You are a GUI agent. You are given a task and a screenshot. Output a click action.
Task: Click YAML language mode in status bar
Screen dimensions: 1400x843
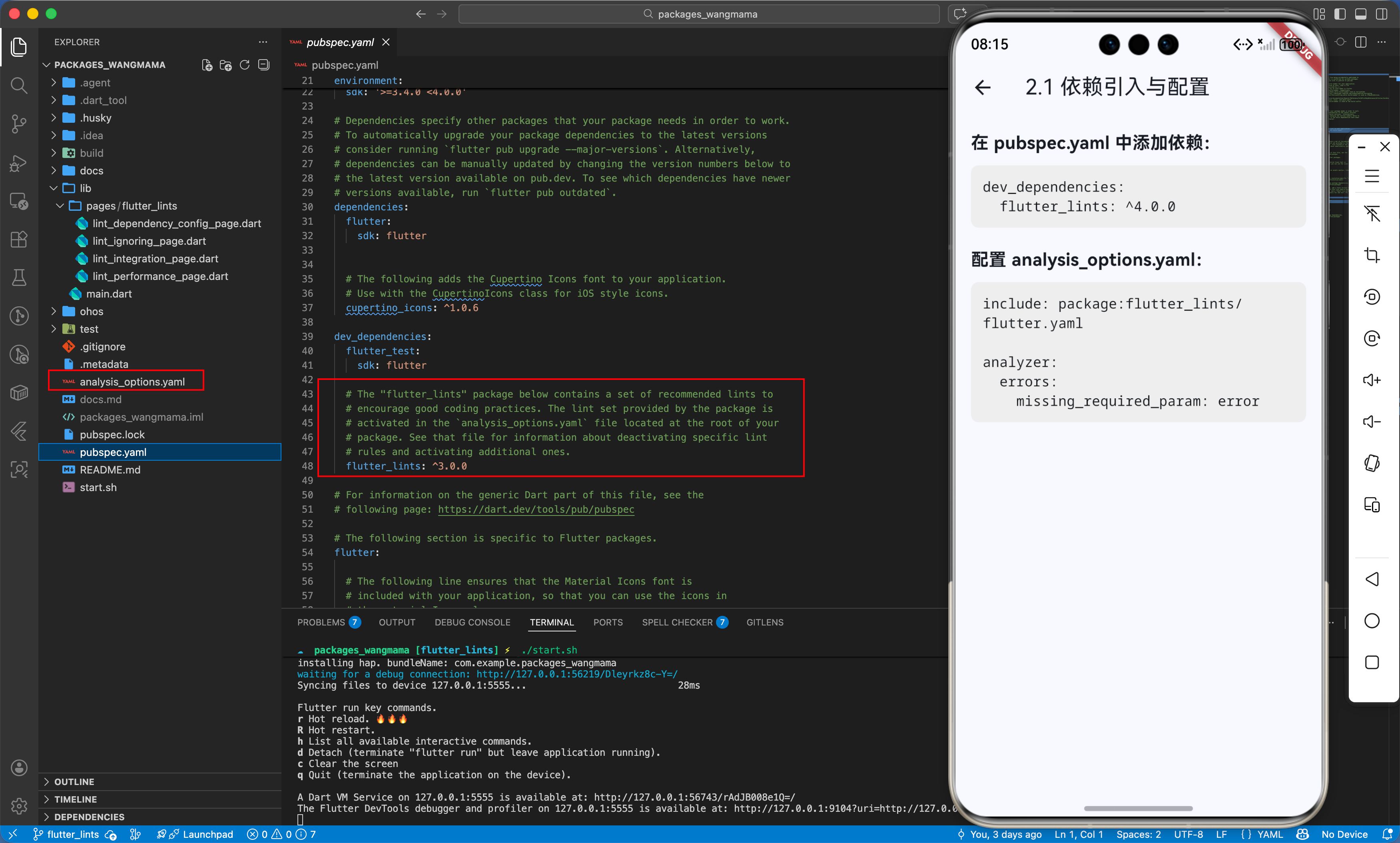(1269, 834)
